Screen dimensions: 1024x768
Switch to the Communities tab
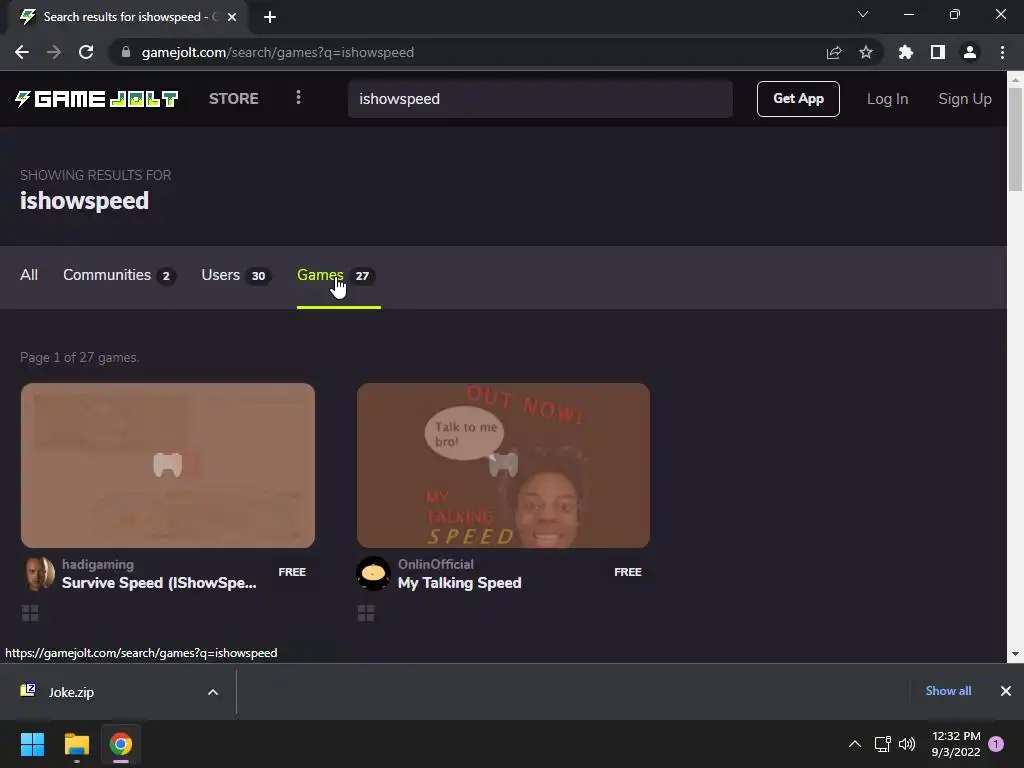click(x=119, y=275)
